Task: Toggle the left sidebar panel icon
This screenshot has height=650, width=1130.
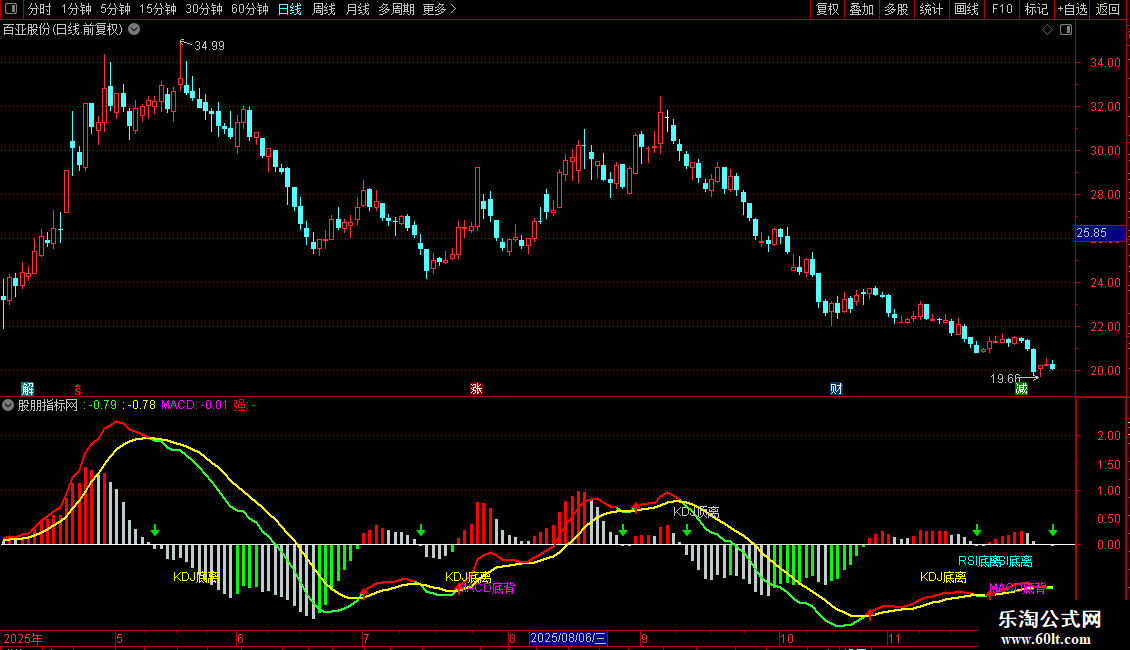Action: 11,9
